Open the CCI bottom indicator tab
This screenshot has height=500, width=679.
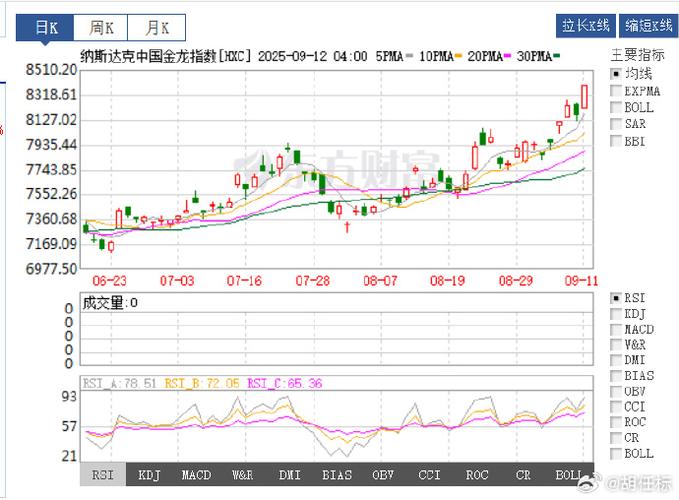[429, 475]
